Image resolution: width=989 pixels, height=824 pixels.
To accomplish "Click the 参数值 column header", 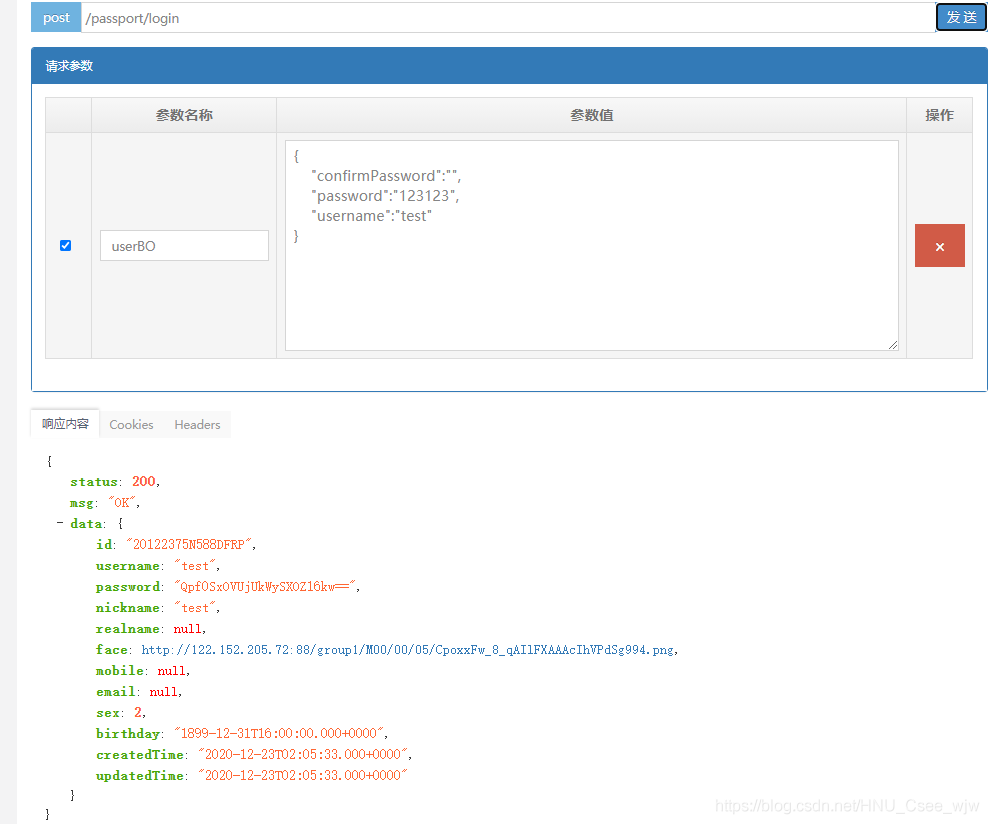I will [591, 115].
